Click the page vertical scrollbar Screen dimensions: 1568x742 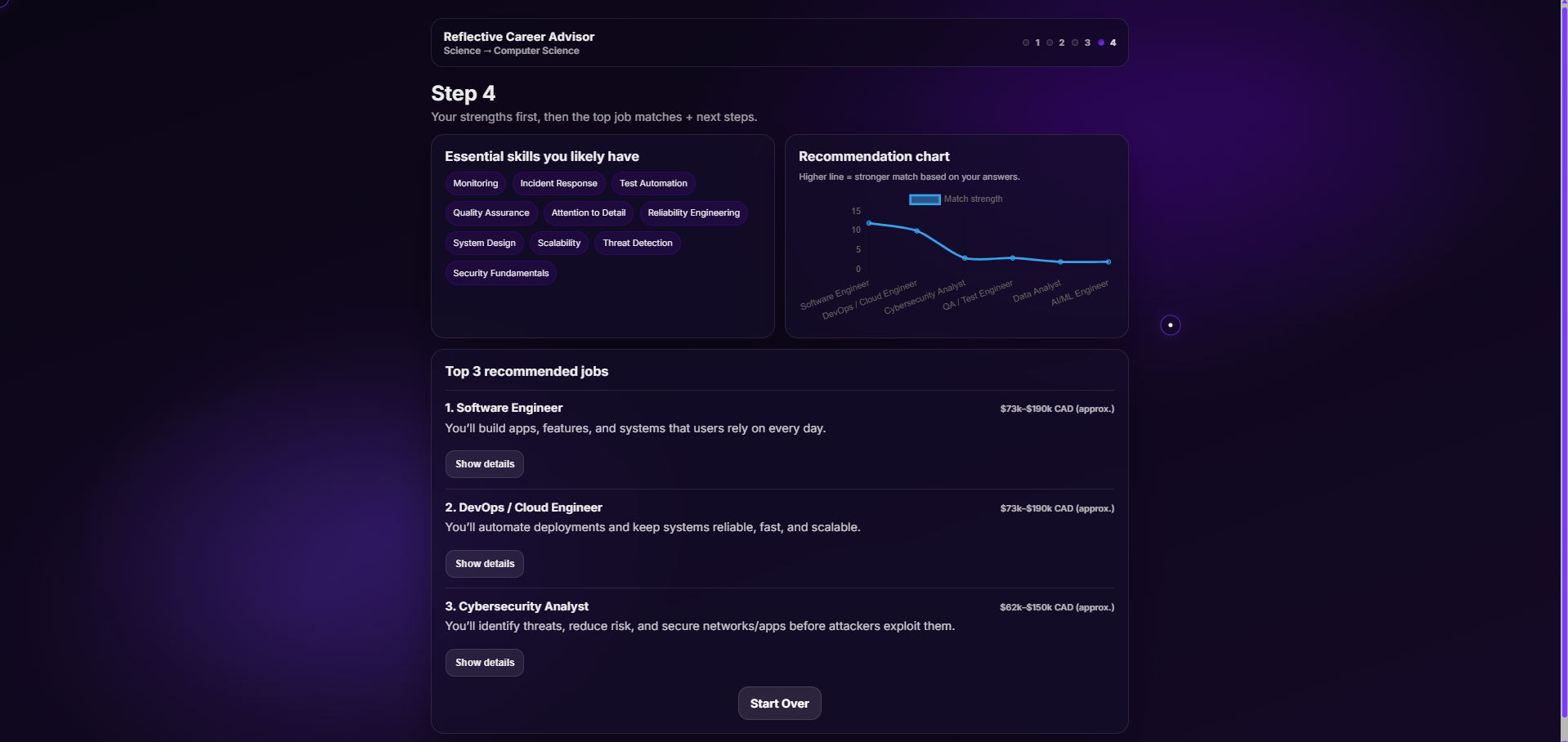(1564, 360)
